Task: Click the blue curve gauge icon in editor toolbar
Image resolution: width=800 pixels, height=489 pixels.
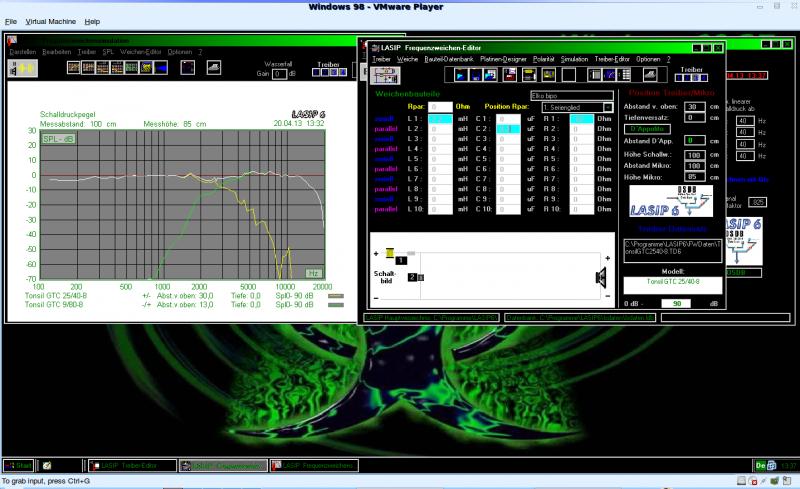Action: point(609,75)
